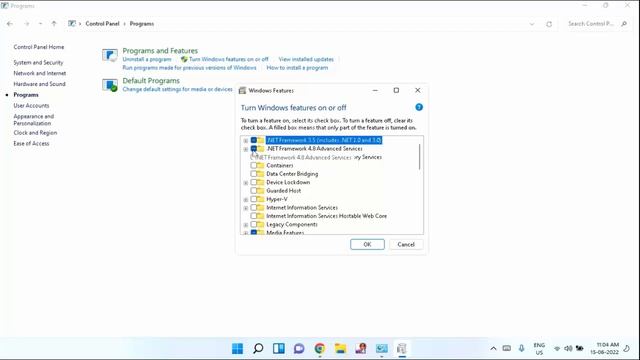This screenshot has height=360, width=640.
Task: Open File Explorer from taskbar
Action: (x=340, y=349)
